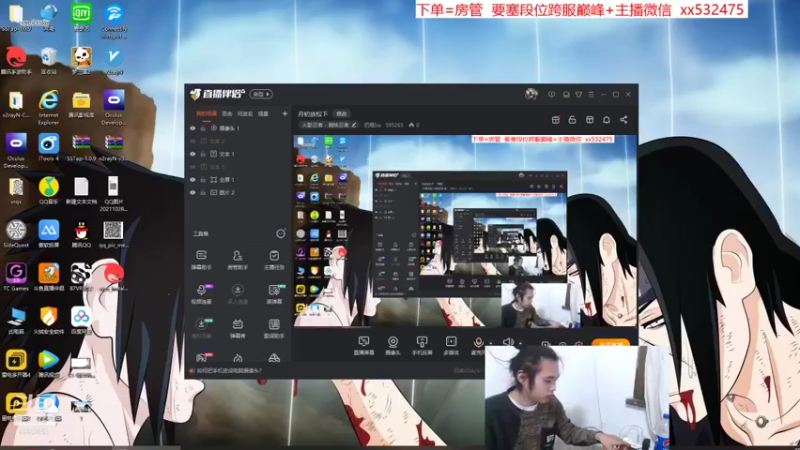Expand the microphone device dropdown arrow
The image size is (800, 450).
tap(491, 343)
